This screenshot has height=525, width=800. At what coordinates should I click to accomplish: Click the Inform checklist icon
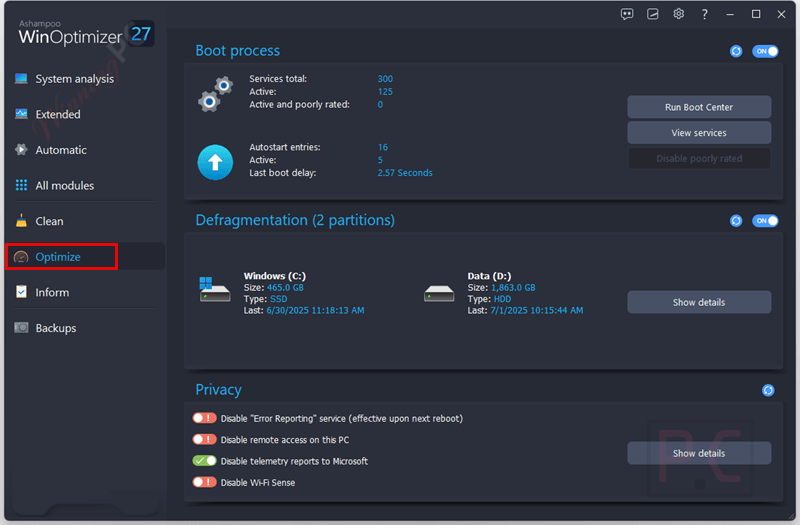click(x=21, y=292)
